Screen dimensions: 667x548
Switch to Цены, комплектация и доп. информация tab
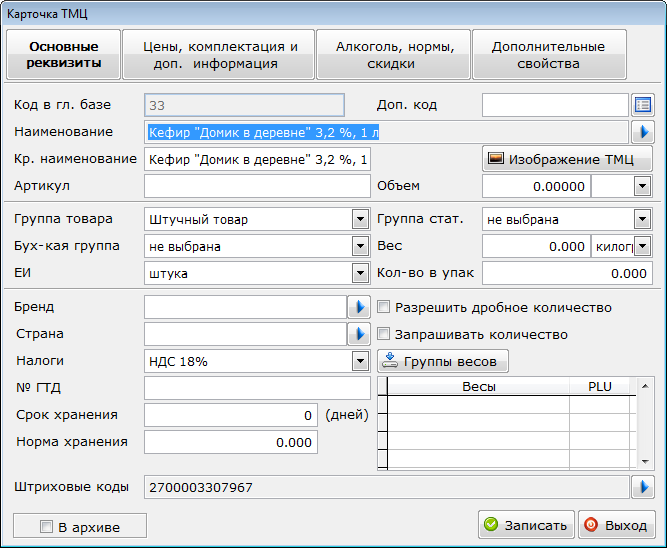[219, 54]
